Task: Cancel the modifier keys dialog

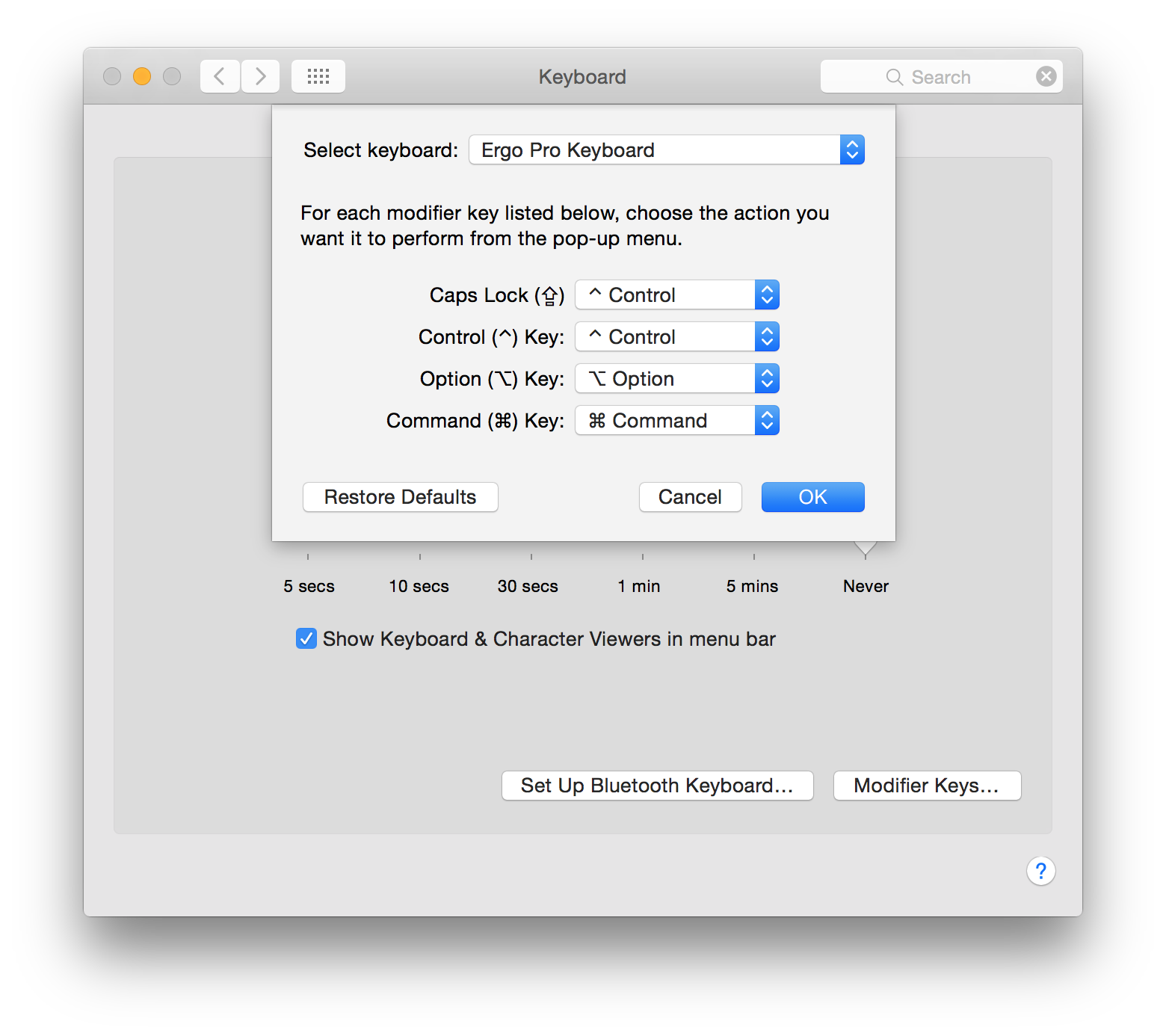Action: tap(689, 497)
